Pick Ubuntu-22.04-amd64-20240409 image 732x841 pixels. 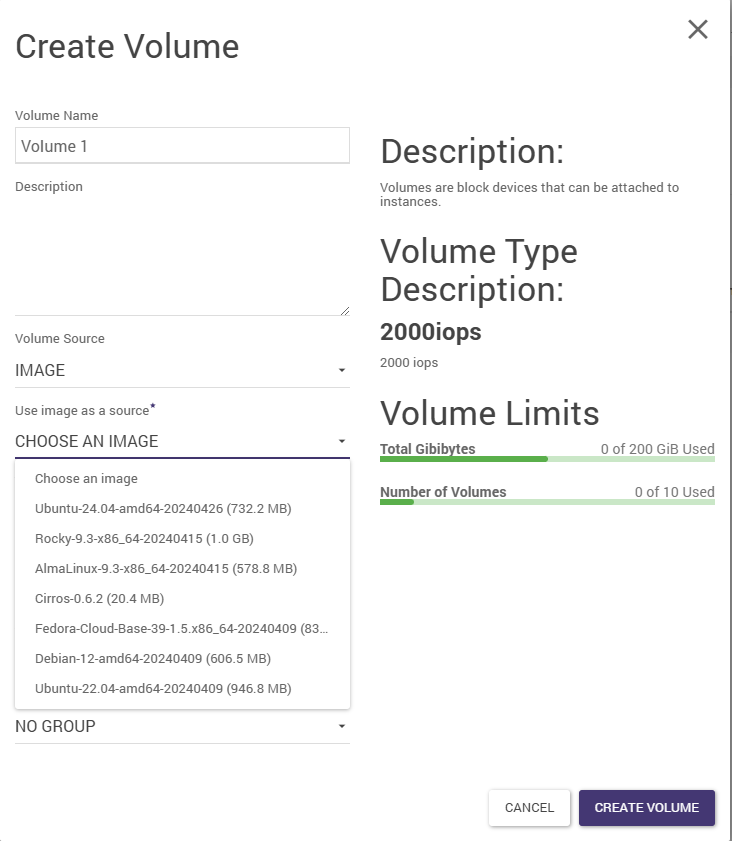(x=163, y=689)
